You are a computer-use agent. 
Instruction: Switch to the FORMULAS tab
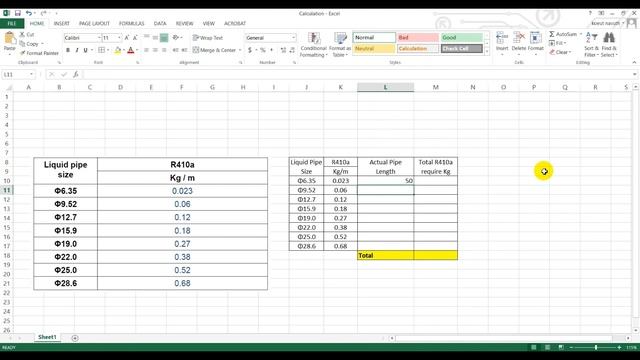131,24
